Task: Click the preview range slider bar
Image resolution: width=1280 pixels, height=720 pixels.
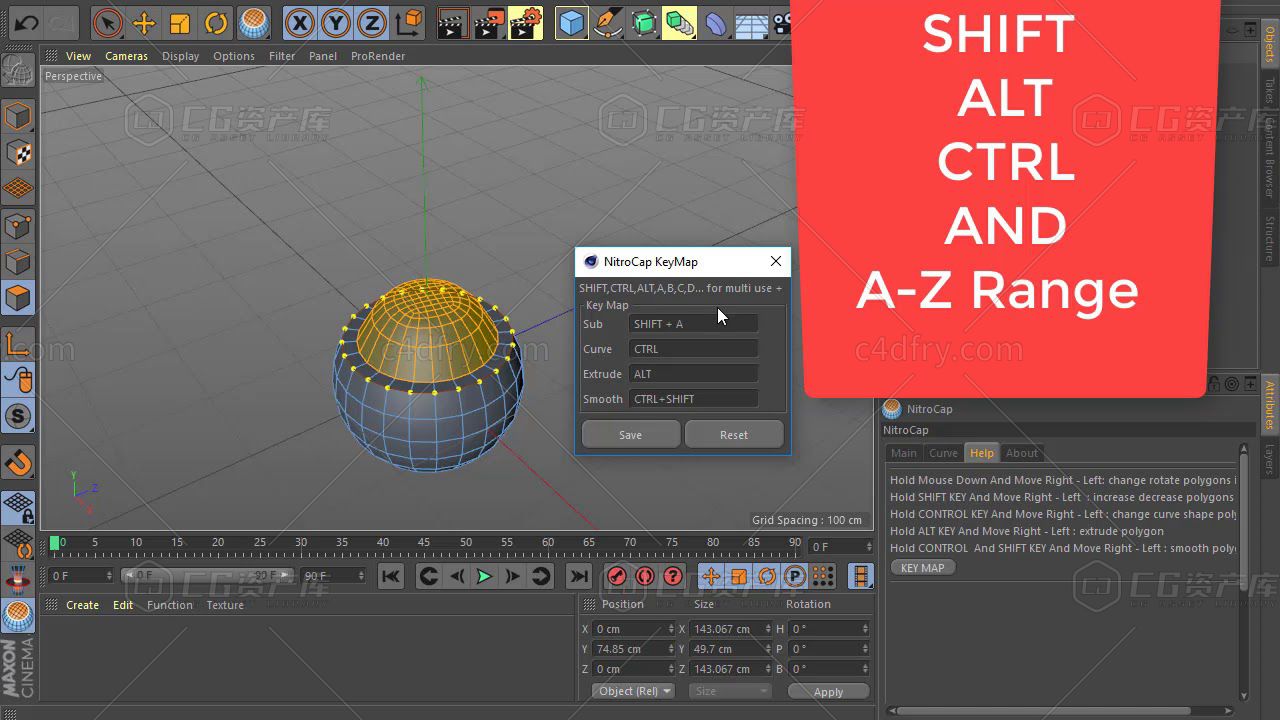Action: click(208, 576)
